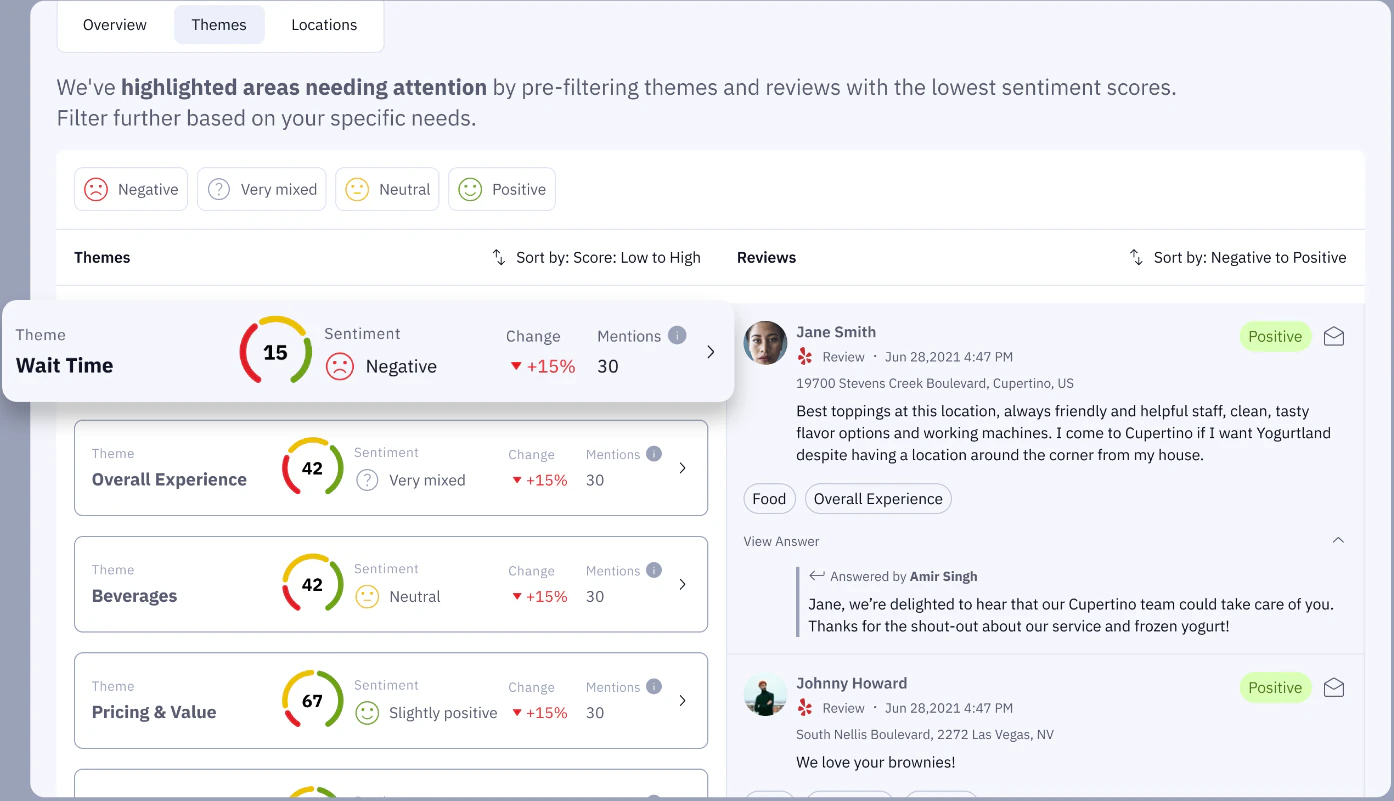This screenshot has height=801, width=1394.
Task: Click Yelp icon in Jane Smith's review
Action: tap(805, 356)
